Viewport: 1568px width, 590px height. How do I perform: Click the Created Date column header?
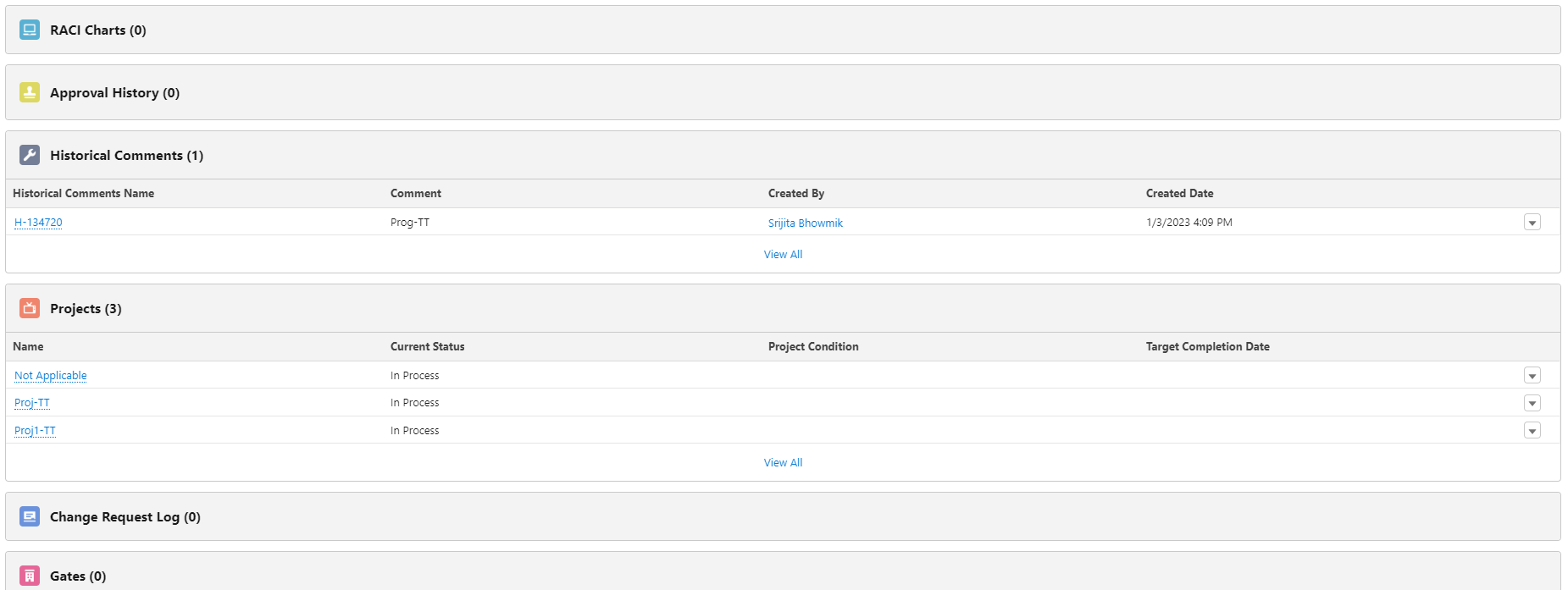[x=1179, y=193]
